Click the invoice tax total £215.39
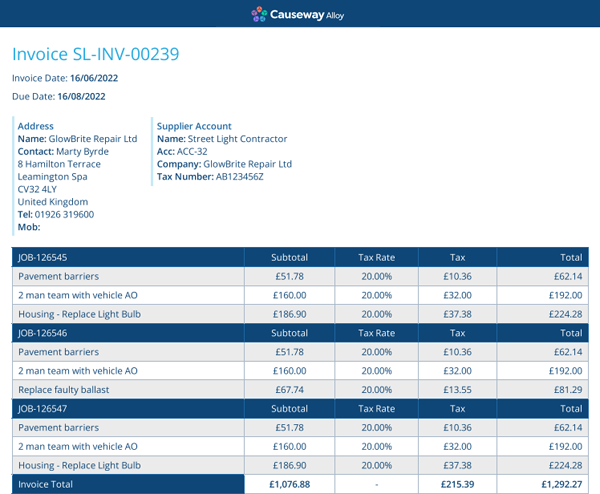 457,484
